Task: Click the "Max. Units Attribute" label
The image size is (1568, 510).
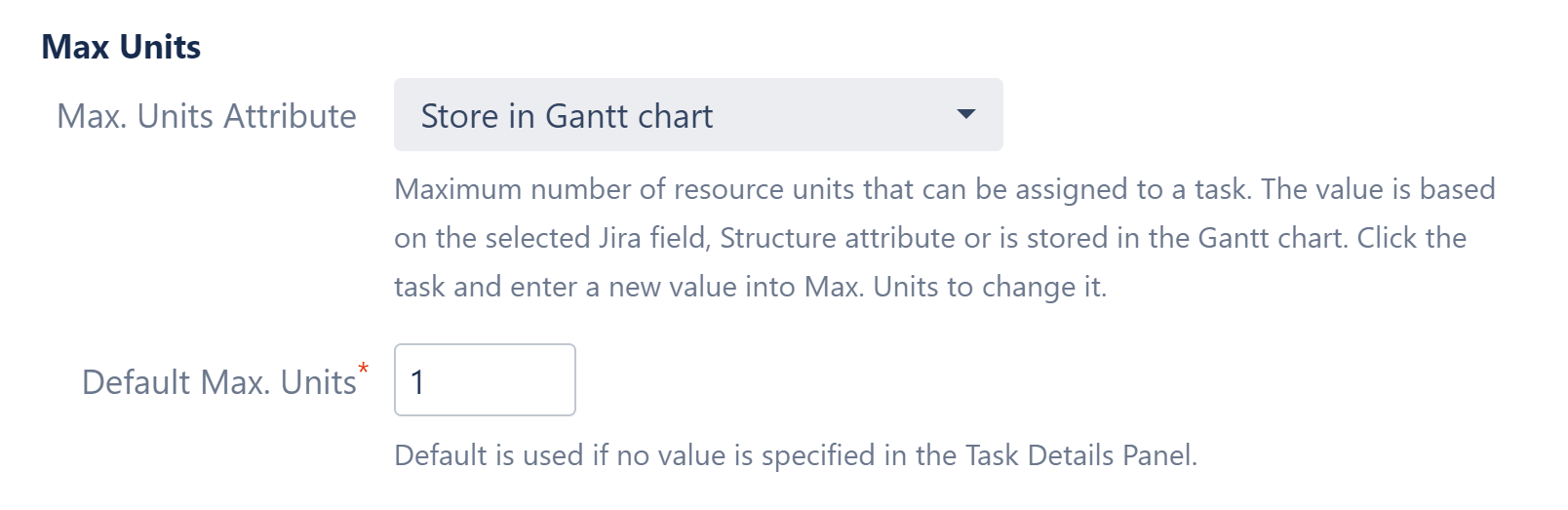Action: [x=207, y=116]
